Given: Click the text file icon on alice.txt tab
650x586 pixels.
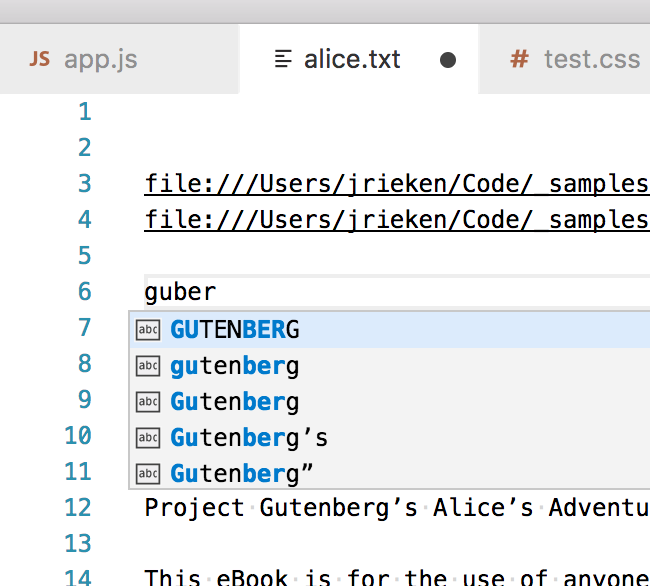Looking at the screenshot, I should tap(284, 59).
